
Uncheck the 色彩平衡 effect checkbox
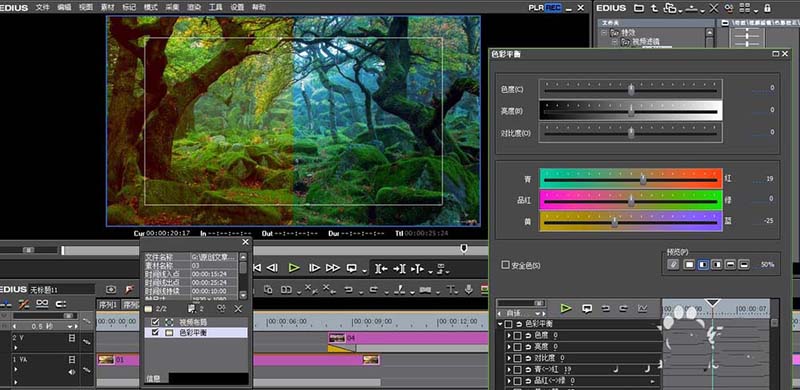[x=156, y=332]
